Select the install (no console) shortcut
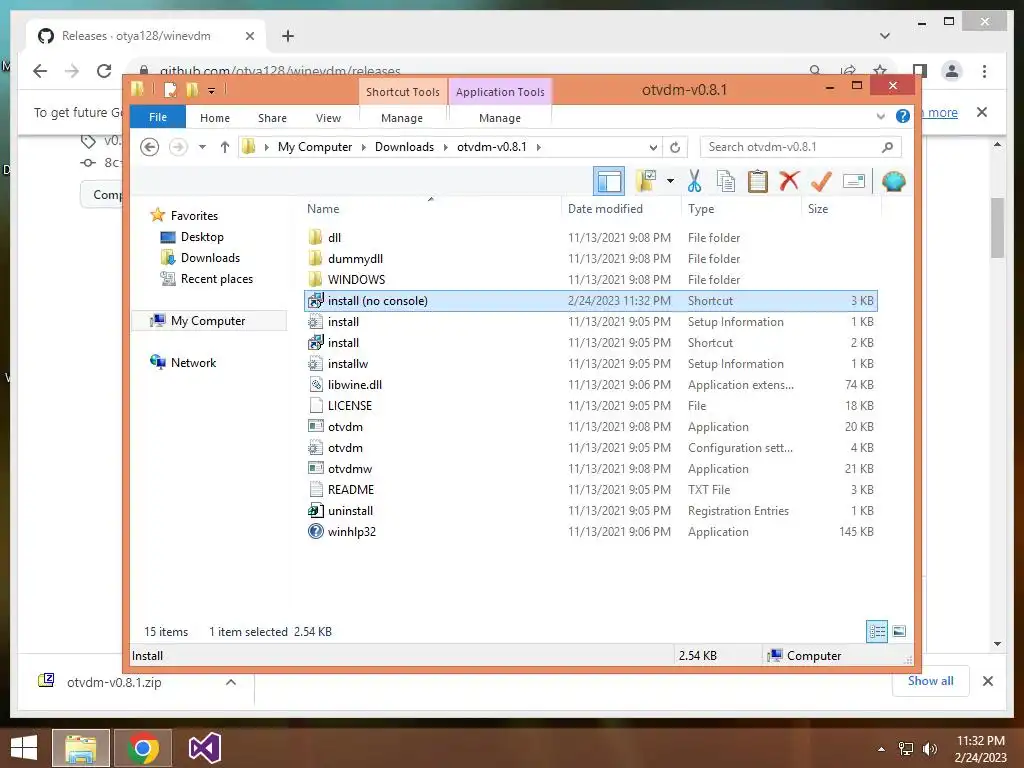This screenshot has width=1024, height=768. pyautogui.click(x=591, y=300)
